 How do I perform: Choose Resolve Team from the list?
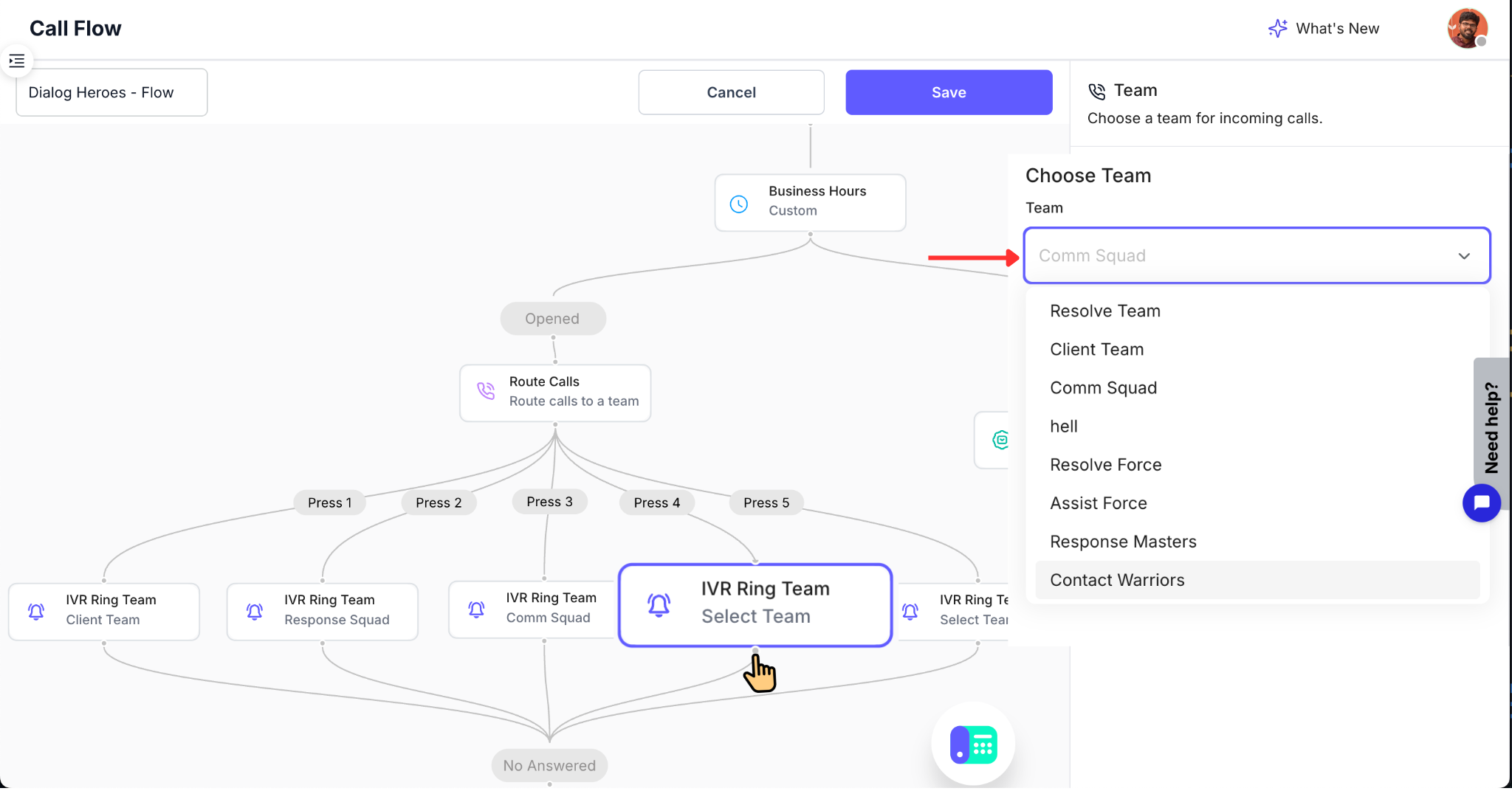pos(1257,311)
